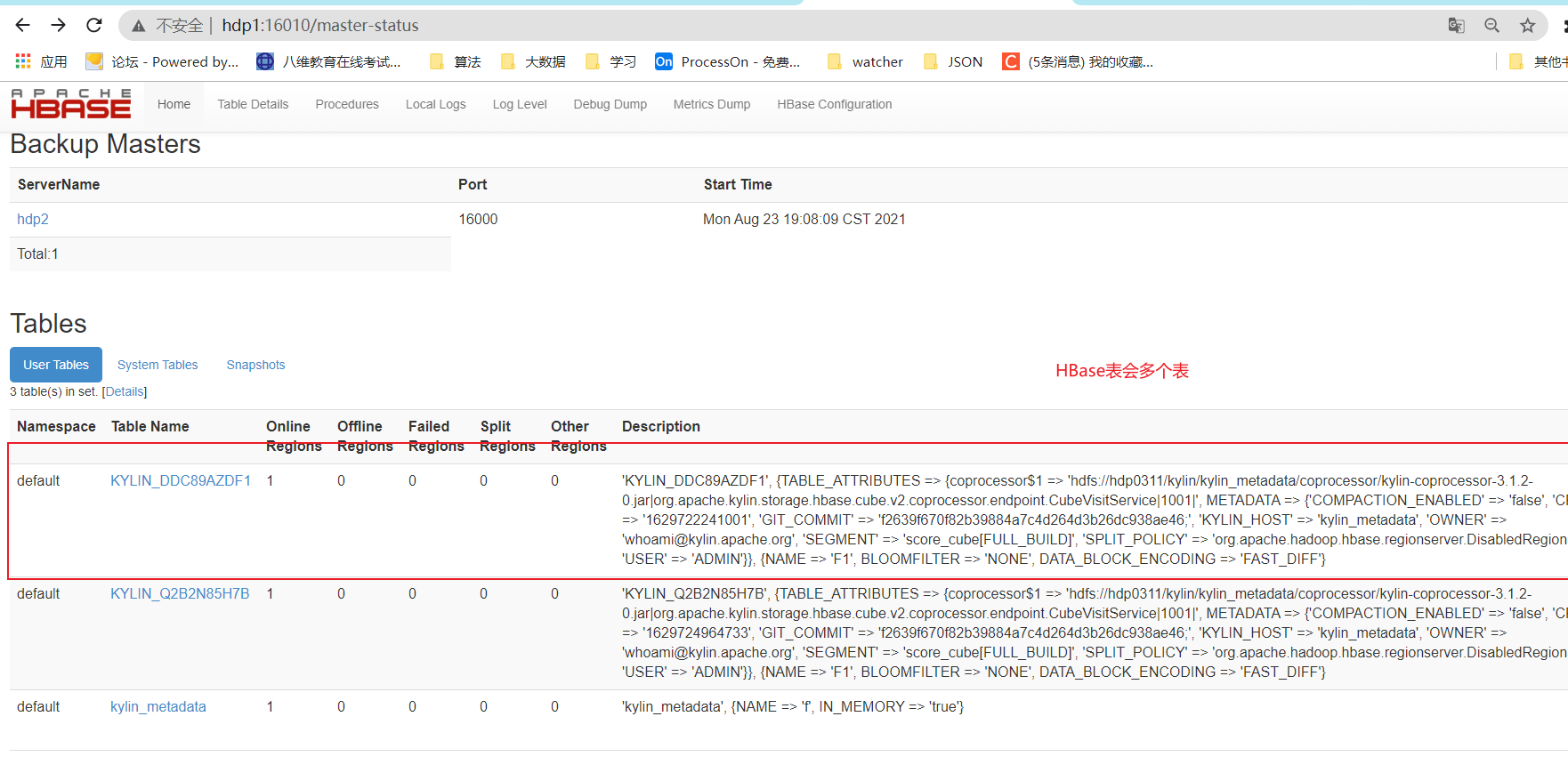This screenshot has height=781, width=1568.
Task: Open the Details link for tables in set
Action: [x=125, y=391]
